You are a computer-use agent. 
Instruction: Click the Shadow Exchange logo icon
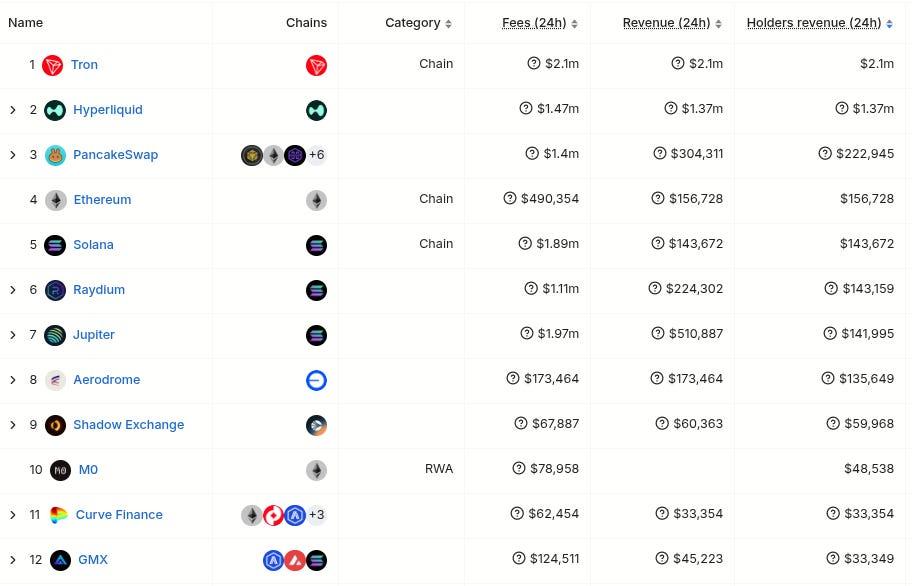click(x=55, y=425)
